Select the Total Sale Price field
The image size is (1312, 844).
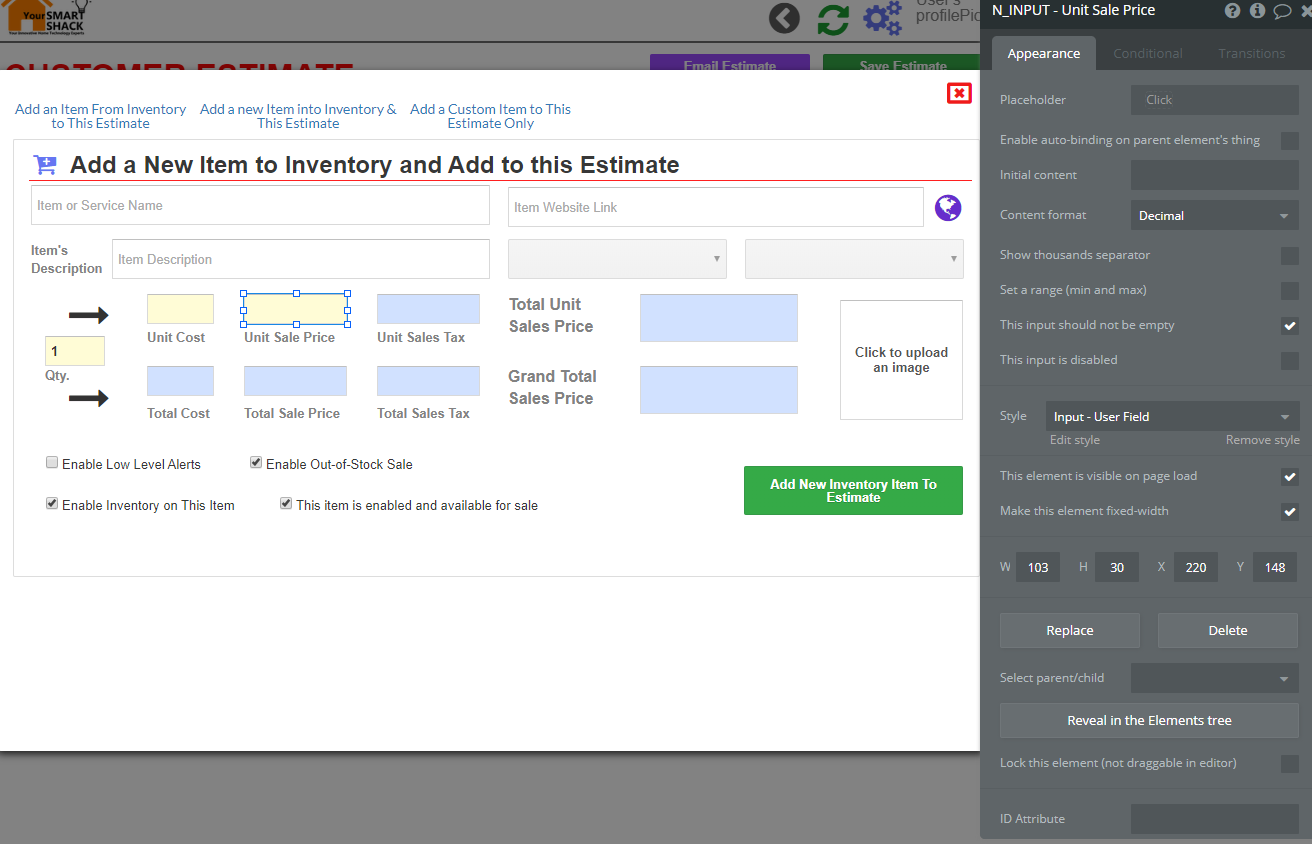click(x=295, y=381)
